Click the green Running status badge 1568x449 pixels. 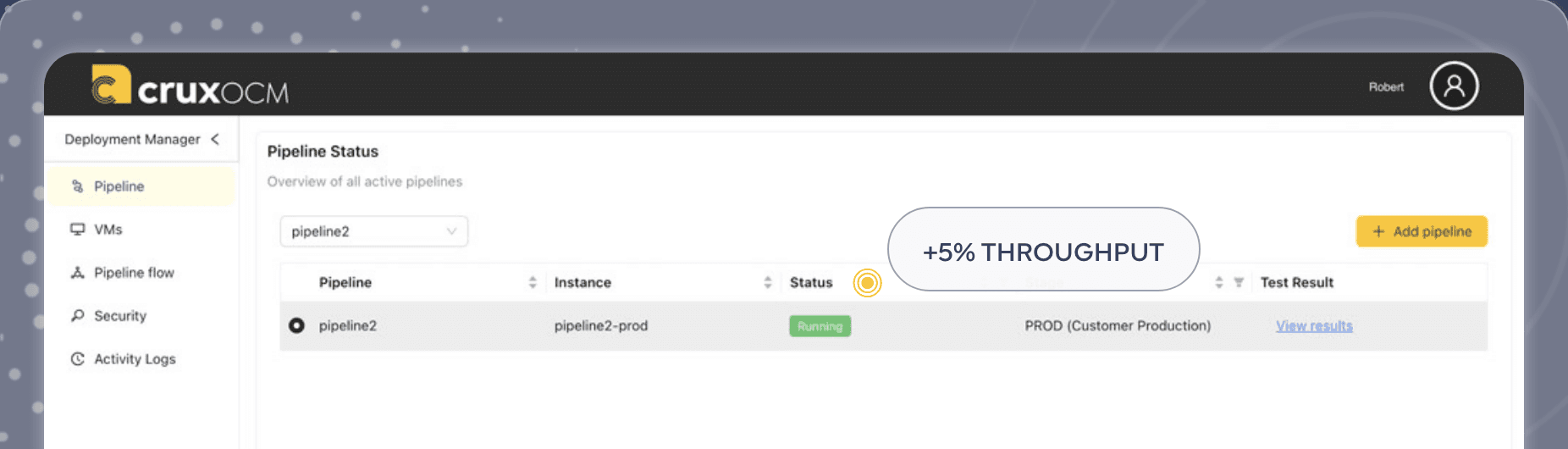820,326
